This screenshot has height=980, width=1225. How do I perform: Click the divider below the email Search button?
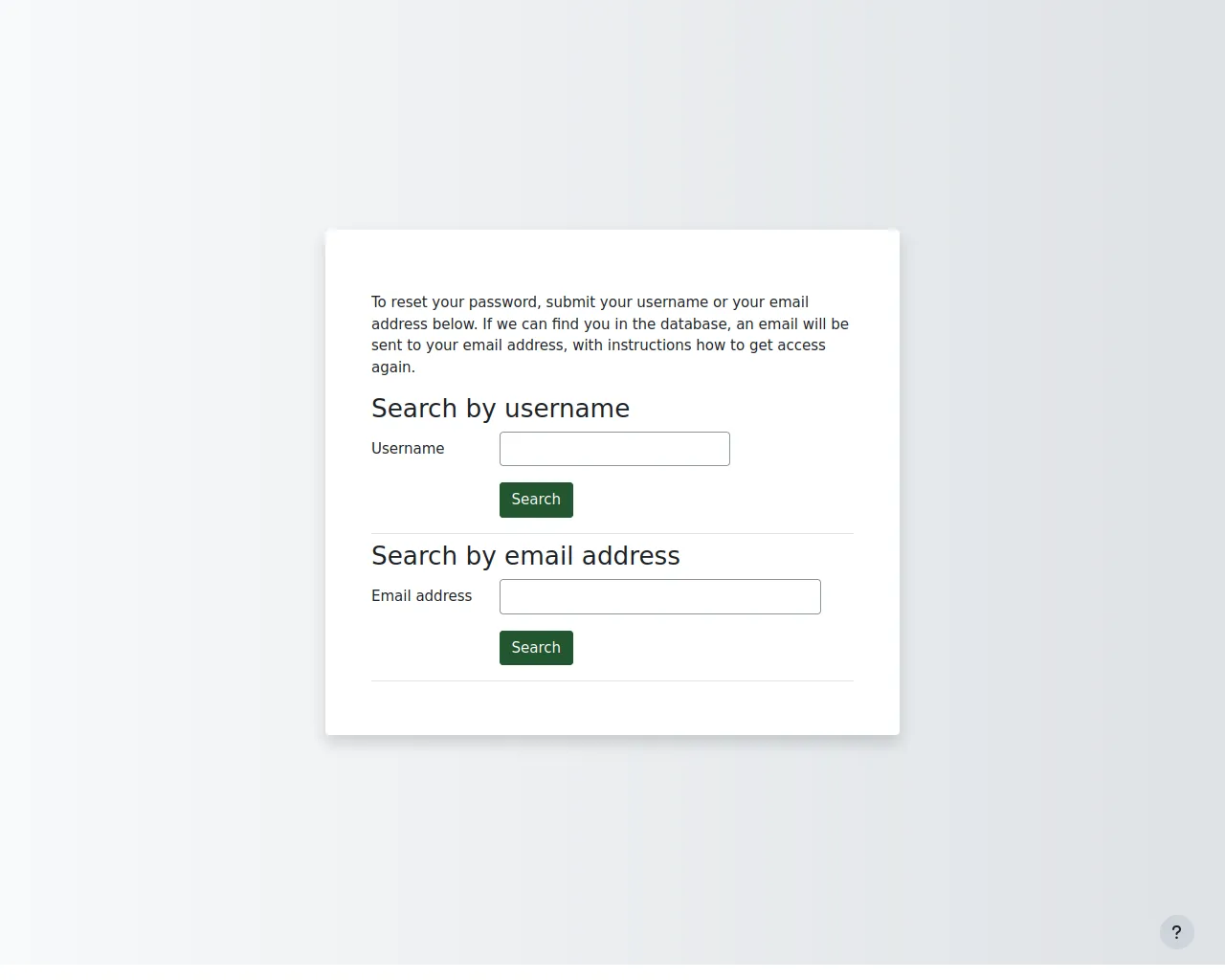click(612, 680)
